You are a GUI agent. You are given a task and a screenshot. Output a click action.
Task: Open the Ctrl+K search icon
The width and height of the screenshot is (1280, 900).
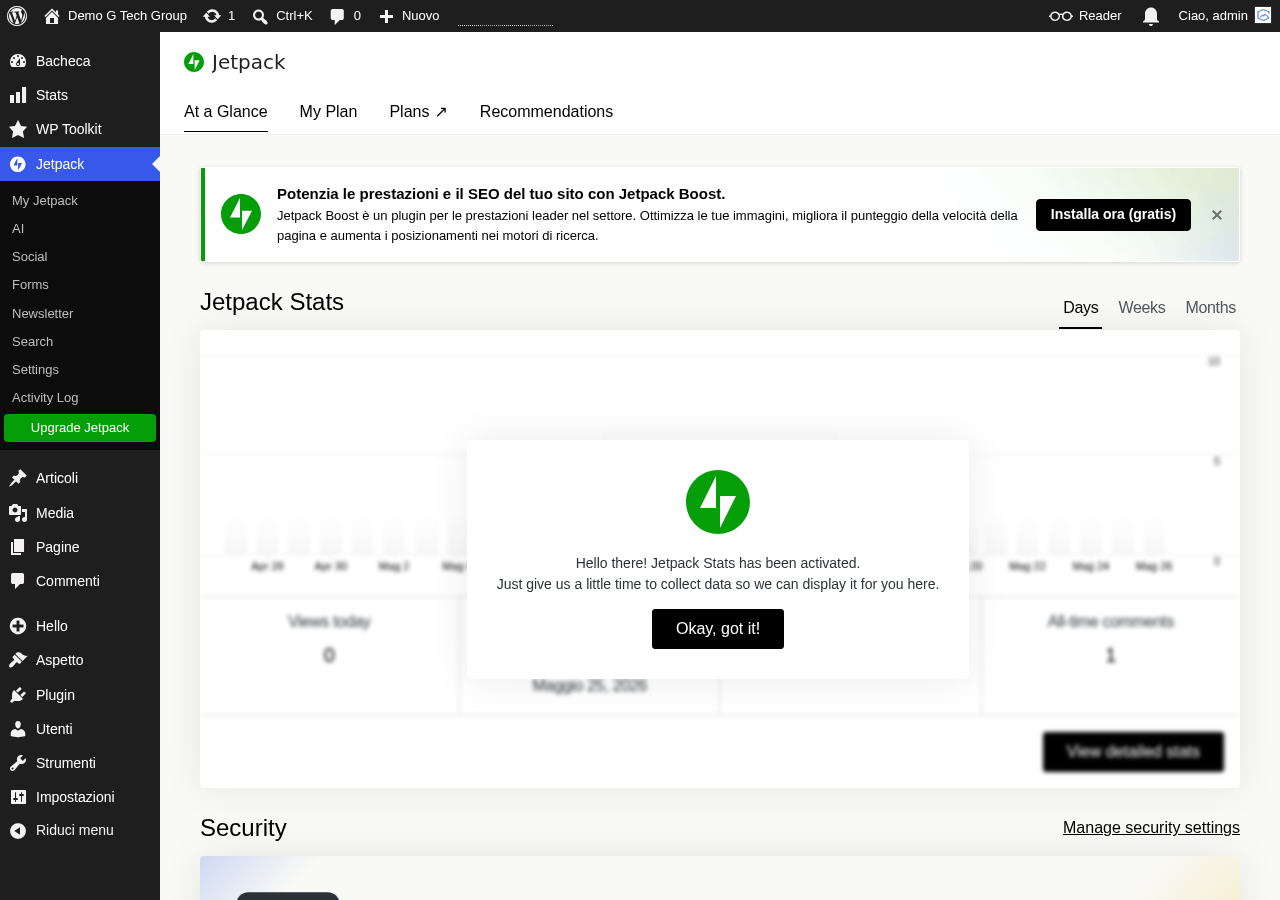pos(260,16)
